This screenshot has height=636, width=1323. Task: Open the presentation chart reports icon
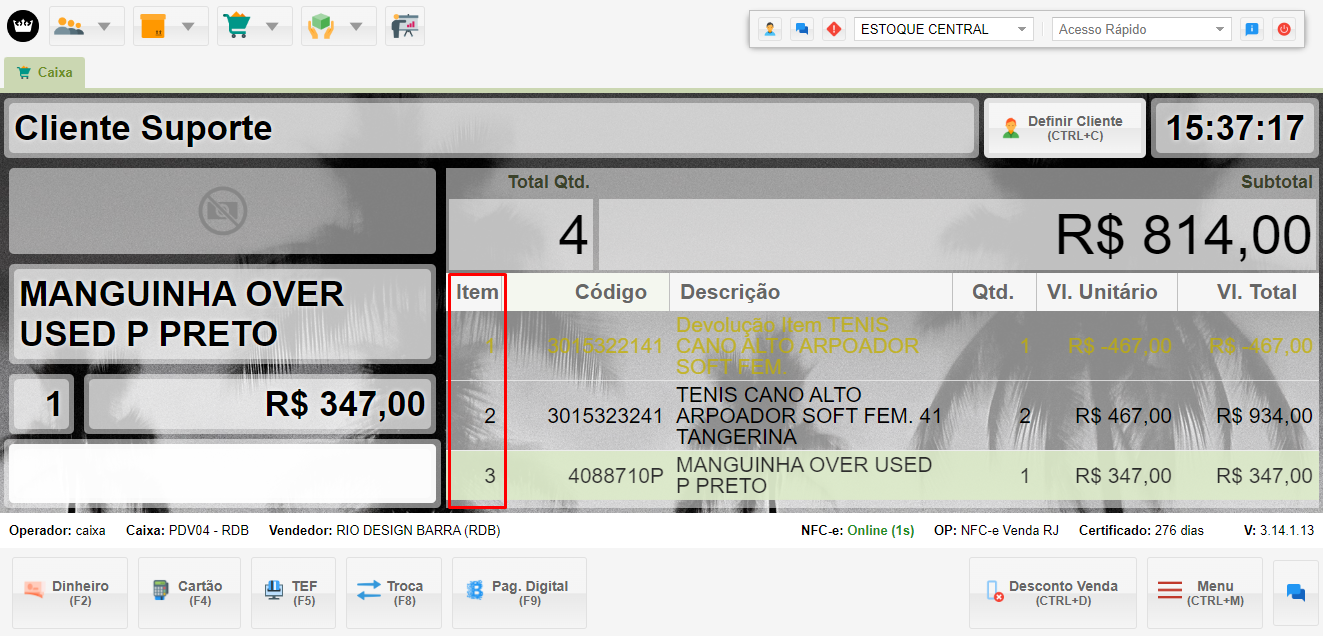[404, 26]
